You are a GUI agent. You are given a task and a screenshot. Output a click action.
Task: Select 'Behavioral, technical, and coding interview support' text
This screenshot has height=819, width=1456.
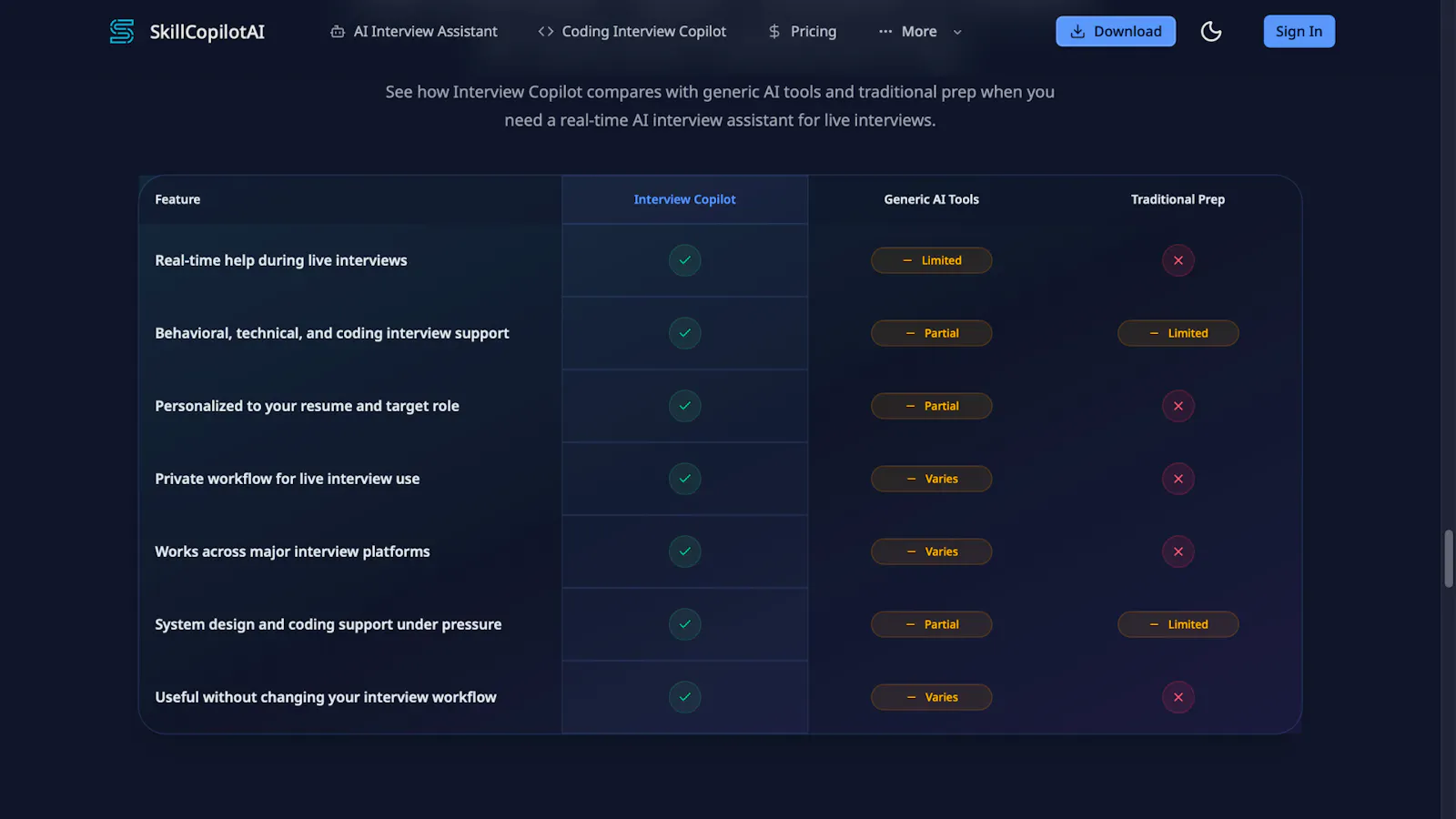332,333
